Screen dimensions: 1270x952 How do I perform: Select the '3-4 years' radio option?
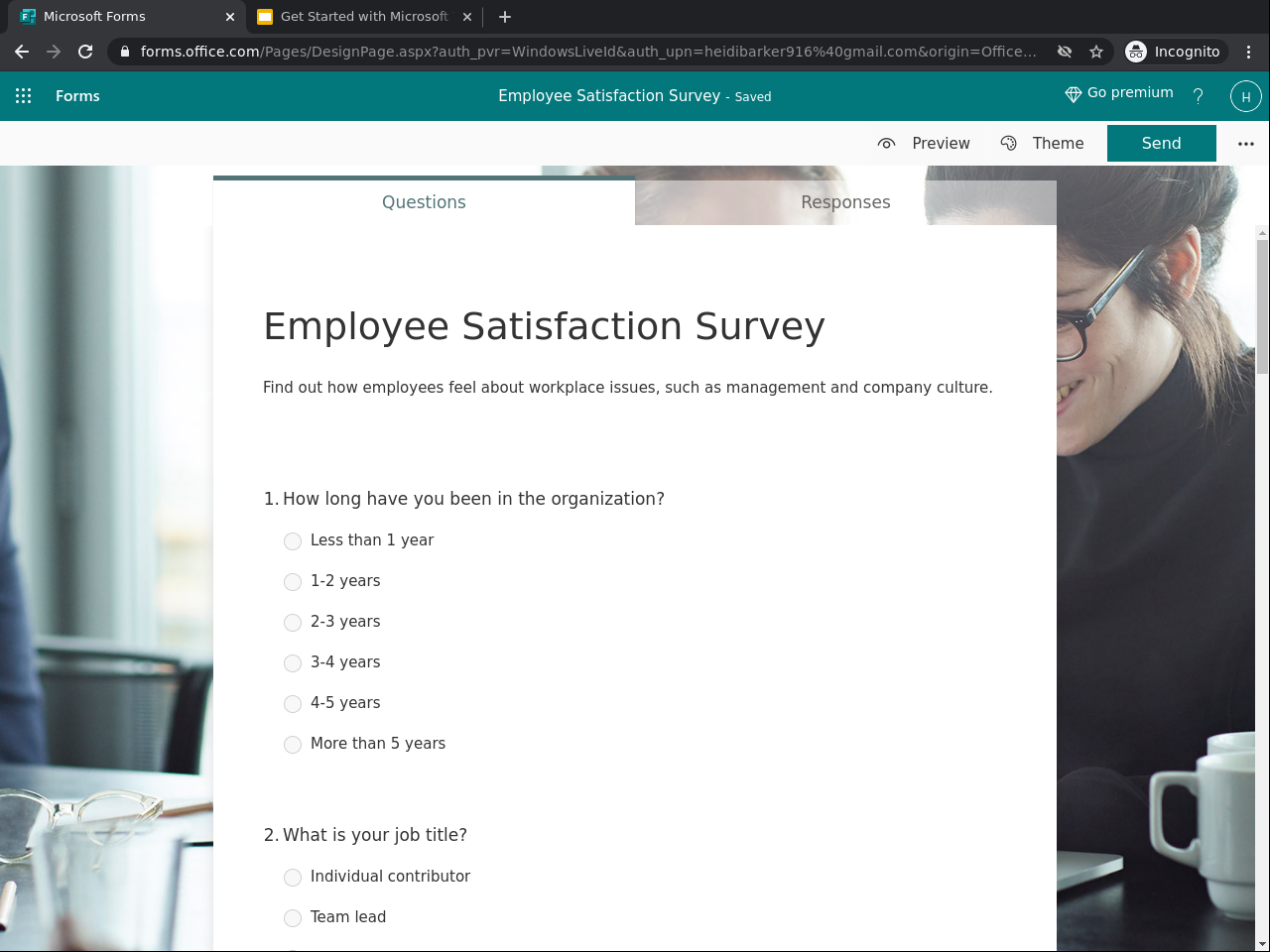pyautogui.click(x=293, y=663)
